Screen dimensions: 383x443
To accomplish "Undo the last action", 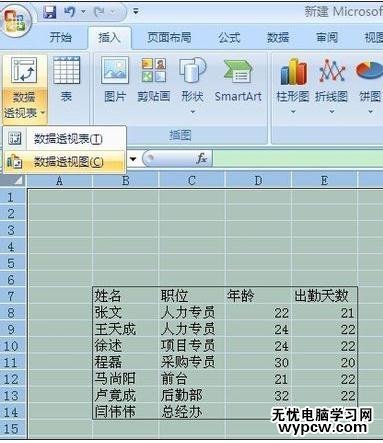I will pyautogui.click(x=70, y=12).
